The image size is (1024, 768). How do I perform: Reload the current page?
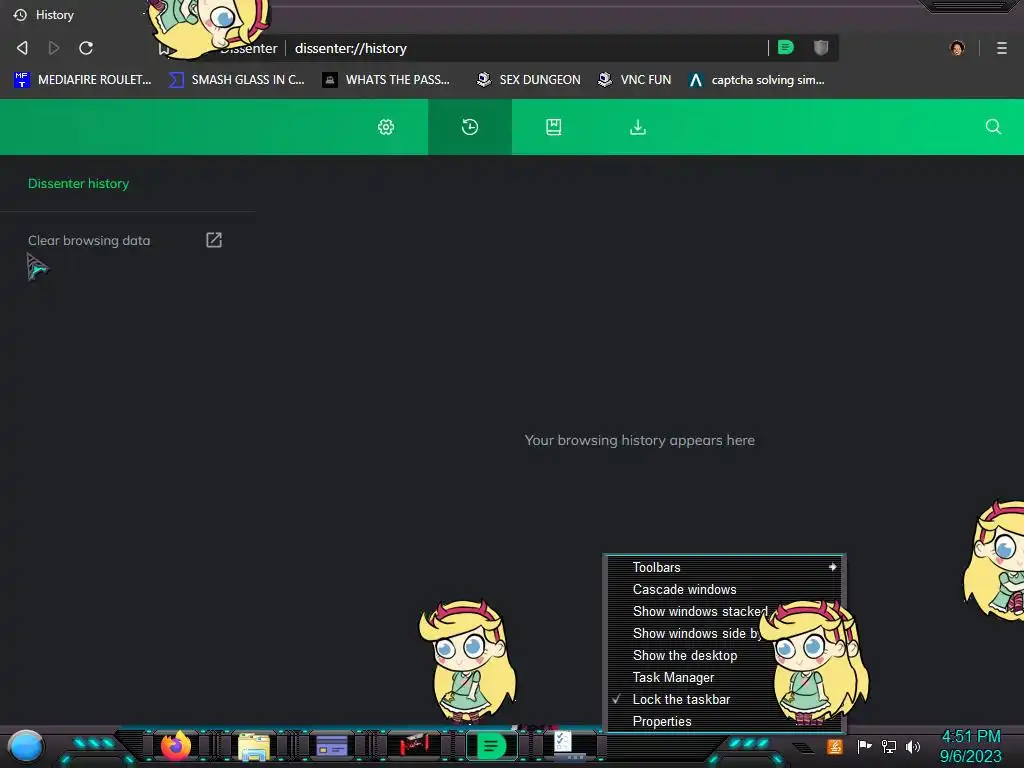[x=86, y=48]
